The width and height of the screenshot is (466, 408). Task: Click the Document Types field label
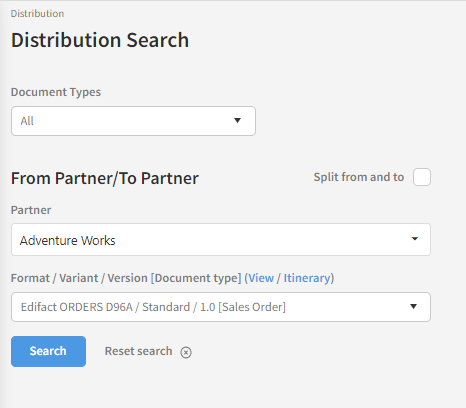click(56, 92)
